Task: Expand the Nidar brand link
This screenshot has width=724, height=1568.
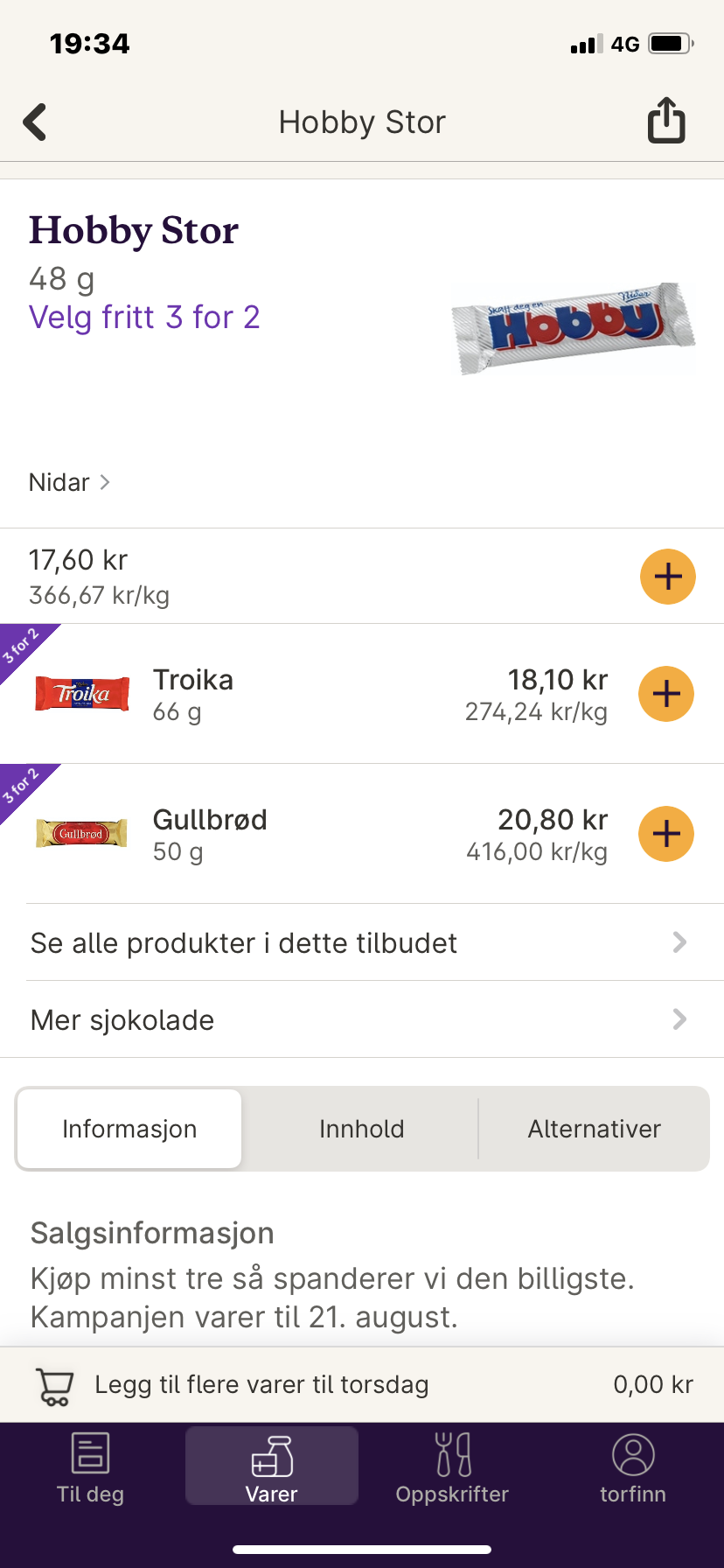Action: tap(69, 482)
